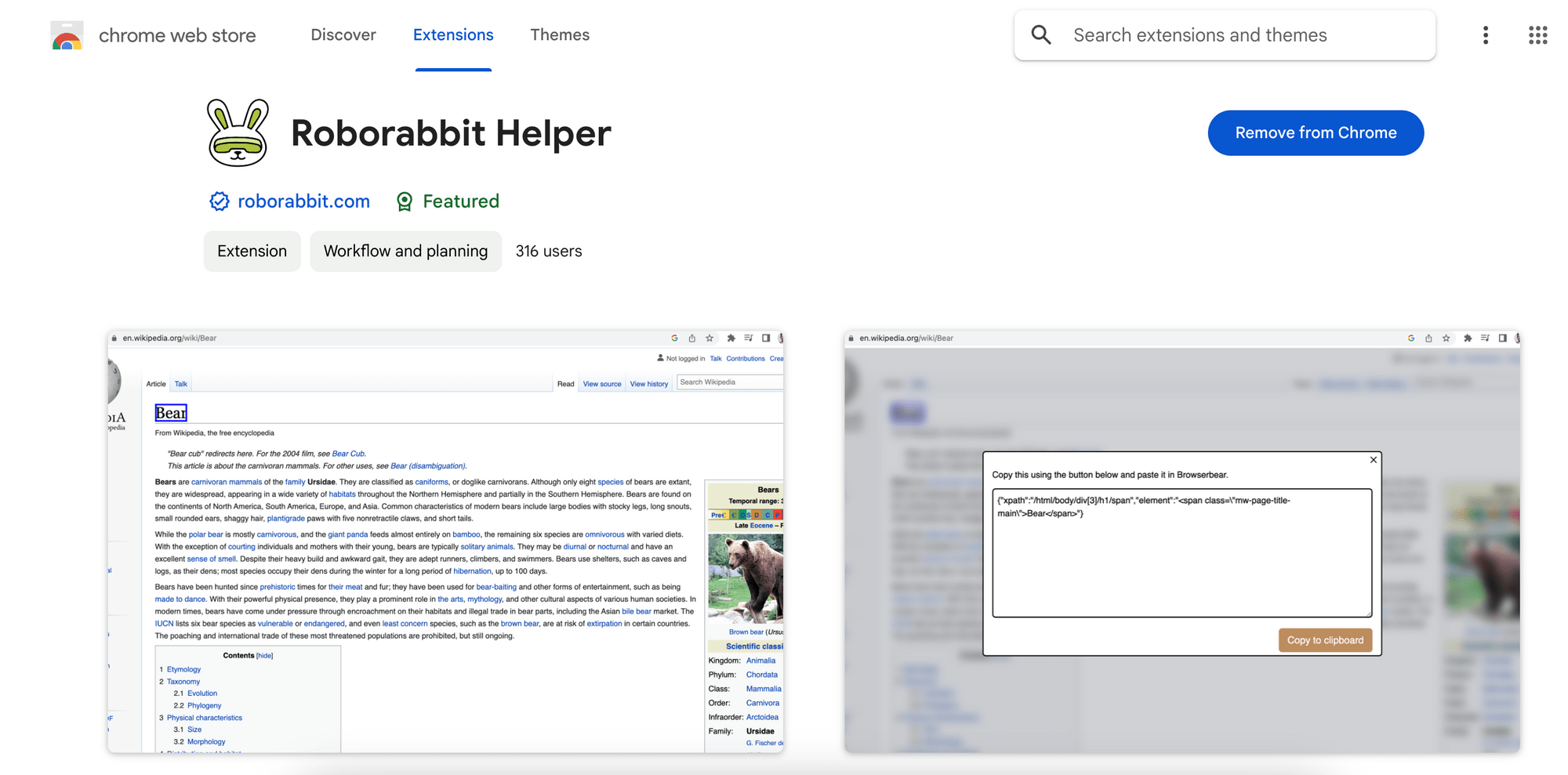Open the Discover tab
Viewport: 1568px width, 775px height.
343,34
